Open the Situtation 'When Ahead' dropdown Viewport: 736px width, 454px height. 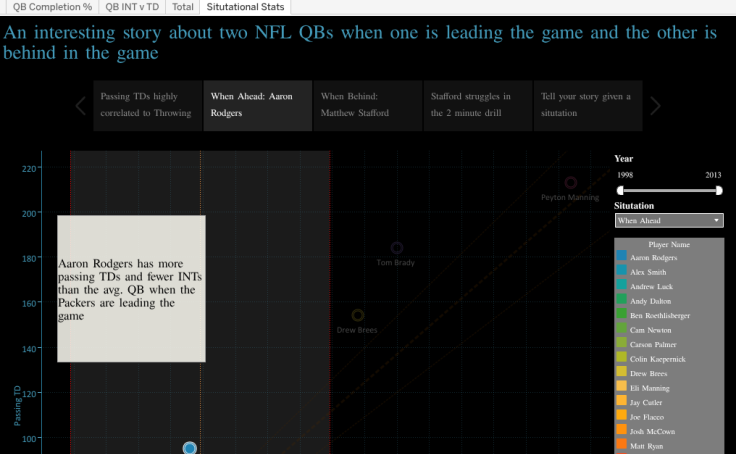[669, 221]
